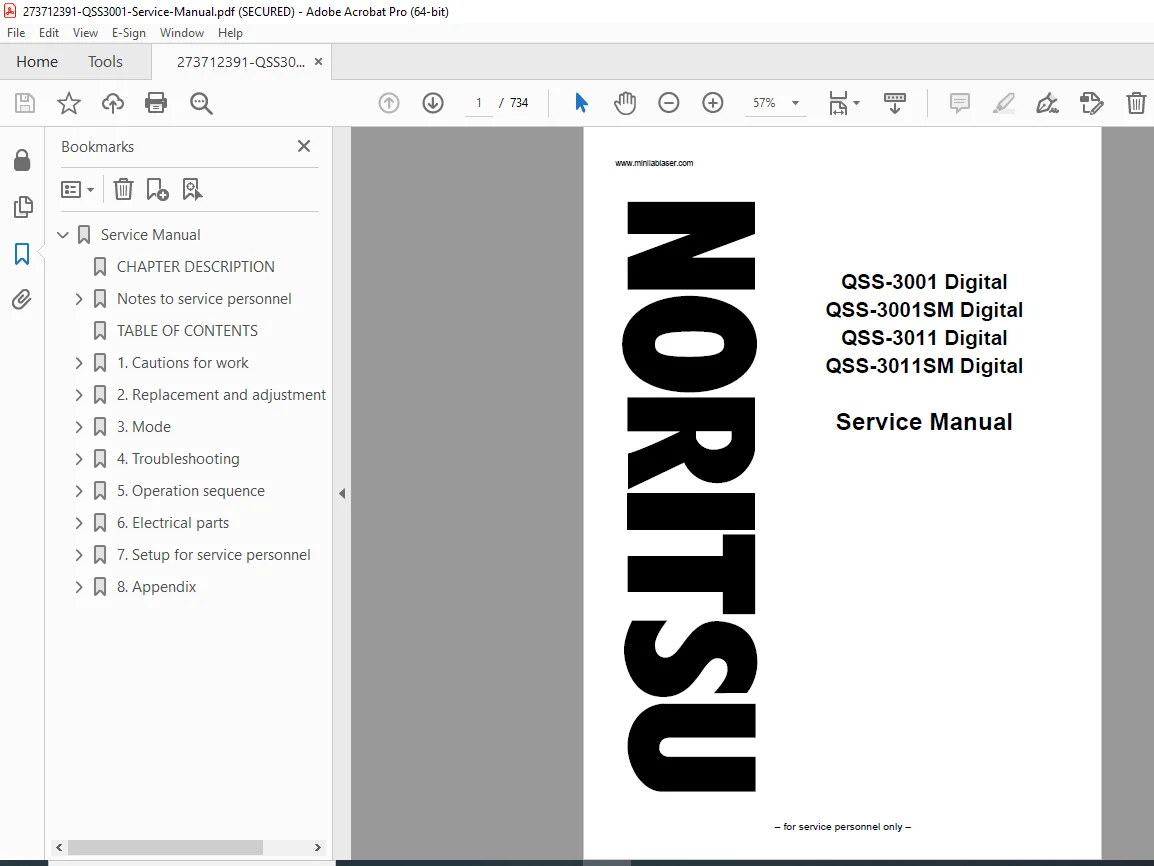Select the 273712391-QSS30... document tab
This screenshot has width=1154, height=866.
click(240, 62)
